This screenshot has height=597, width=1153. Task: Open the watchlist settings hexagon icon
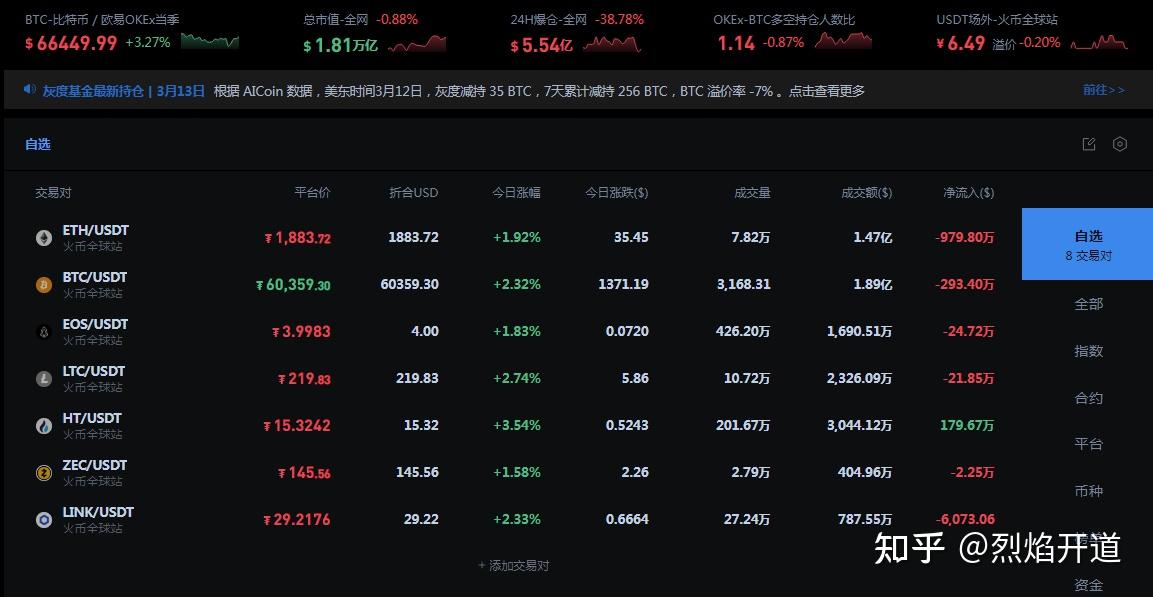(1120, 144)
